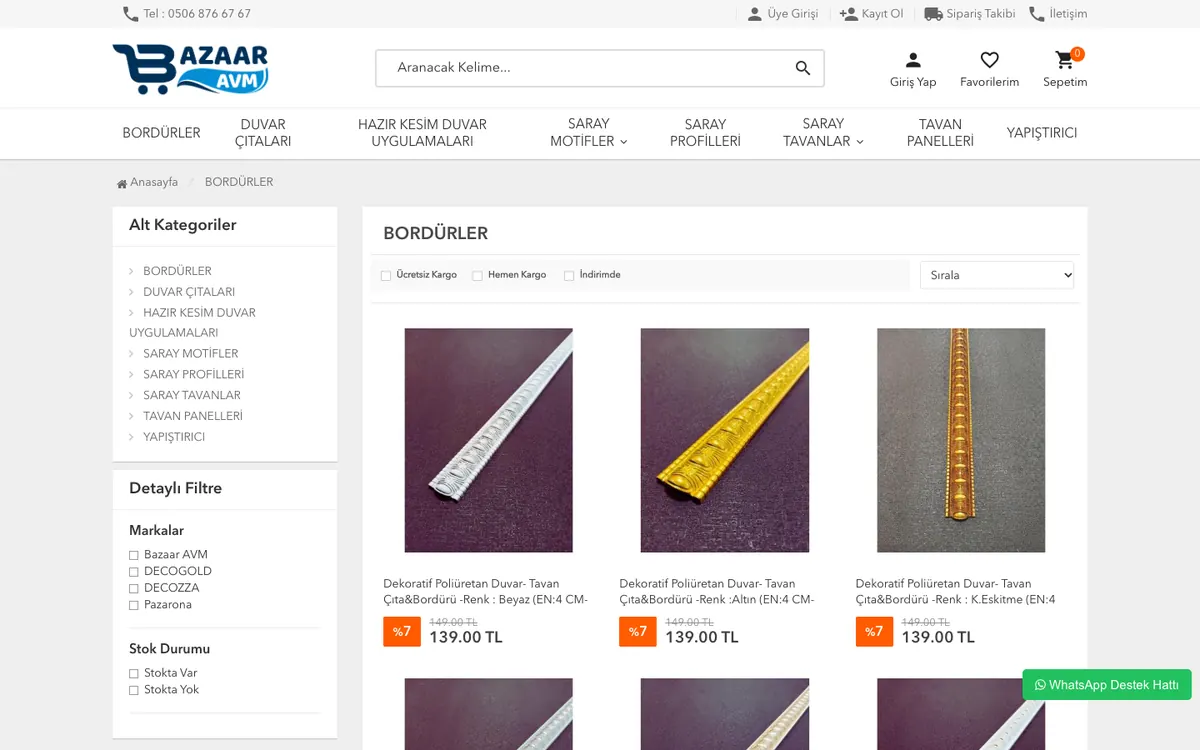Select HAZIR KESİM DUVAR UYGULAMALARI sidebar category
The width and height of the screenshot is (1200, 750).
click(x=192, y=323)
